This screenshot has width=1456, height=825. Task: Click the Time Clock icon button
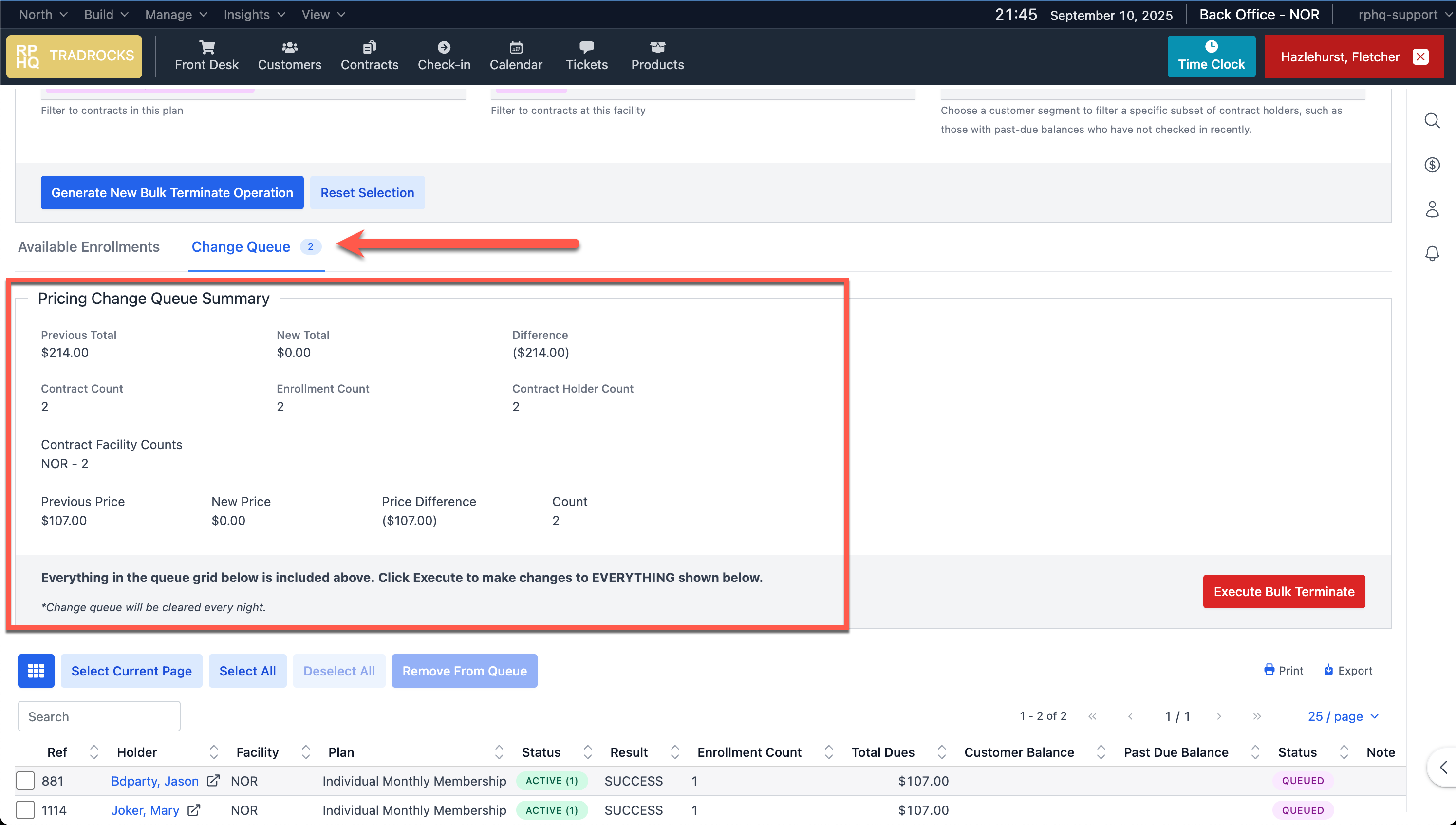point(1211,56)
